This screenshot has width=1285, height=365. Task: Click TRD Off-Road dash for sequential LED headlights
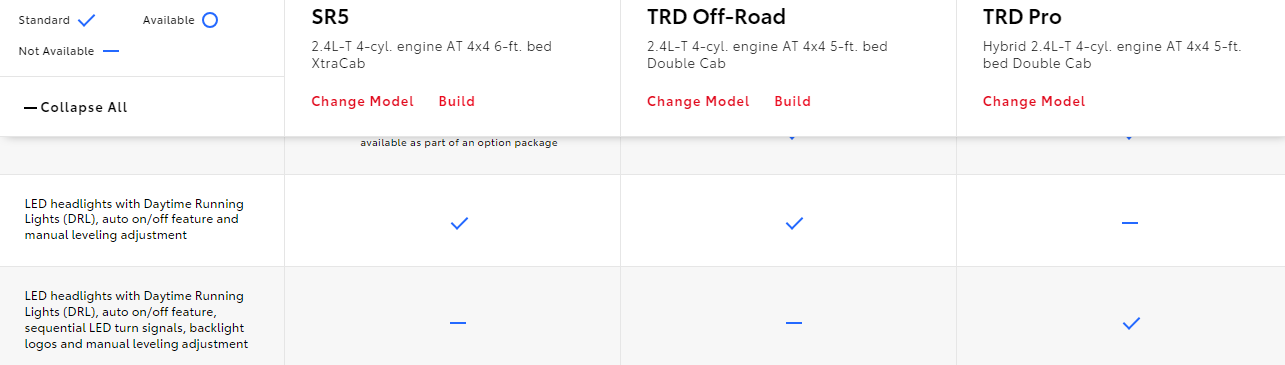[x=794, y=323]
